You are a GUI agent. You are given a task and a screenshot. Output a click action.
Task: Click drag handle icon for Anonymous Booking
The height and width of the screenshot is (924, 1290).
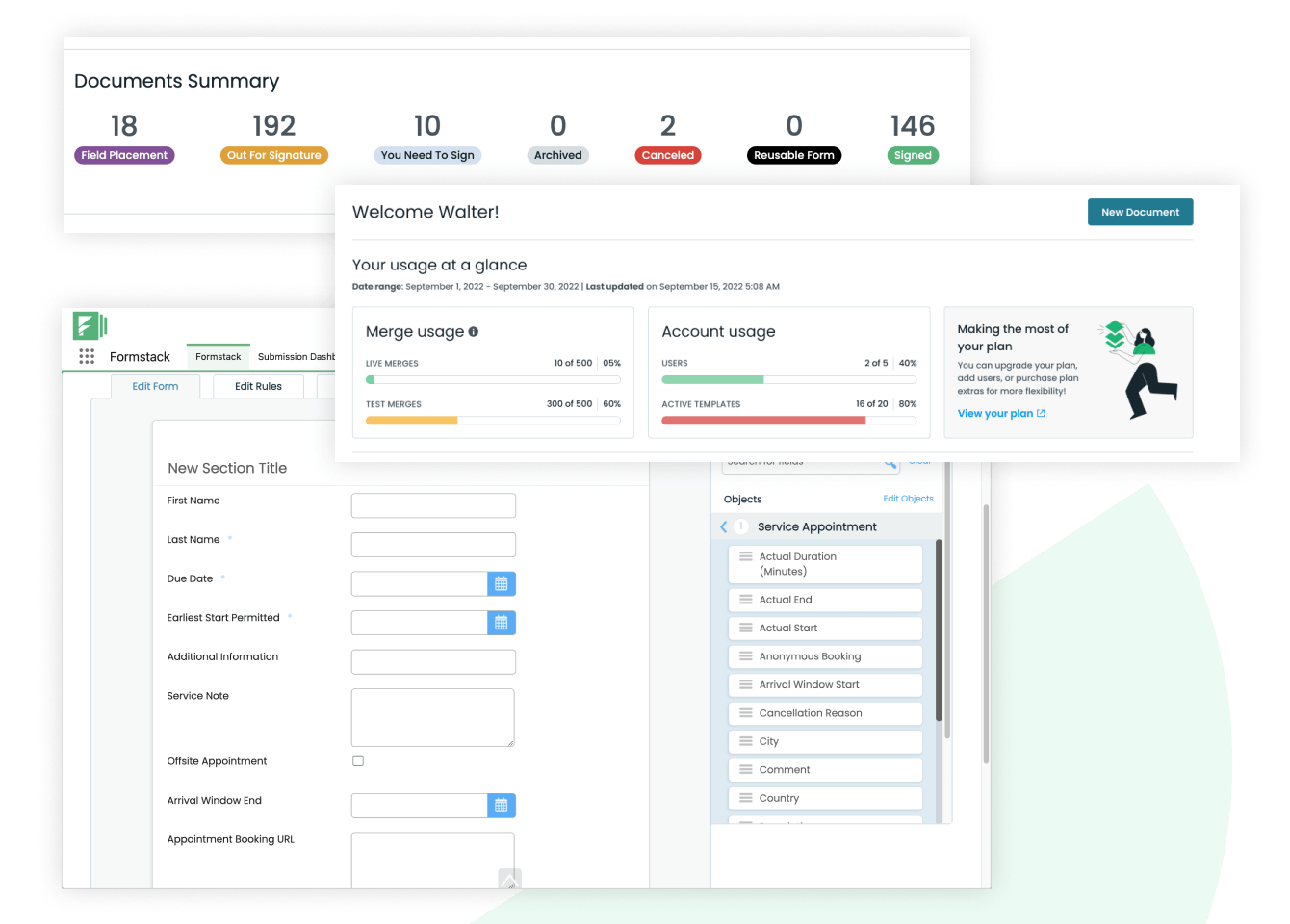click(745, 656)
